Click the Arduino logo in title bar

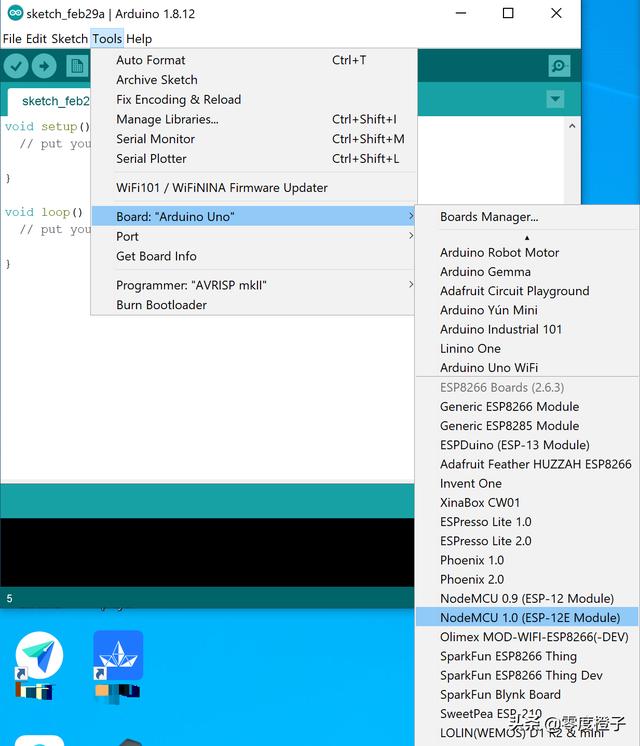pyautogui.click(x=15, y=13)
